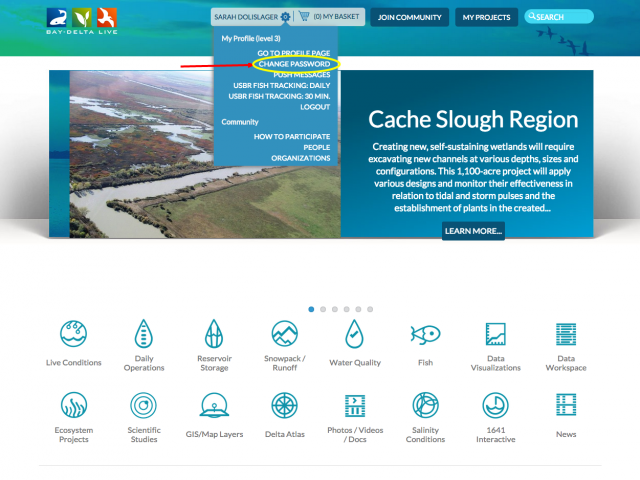Select the fourth carousel slide dot
The image size is (640, 480).
tap(347, 309)
